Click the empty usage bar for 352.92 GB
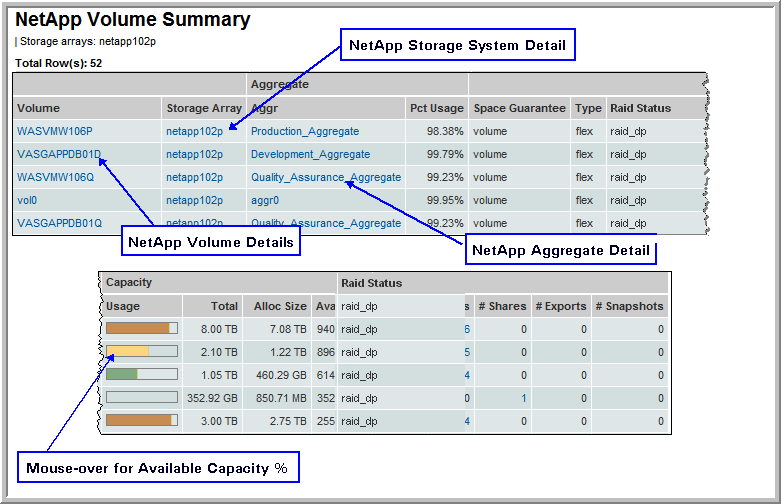Image resolution: width=782 pixels, height=504 pixels. pos(141,398)
